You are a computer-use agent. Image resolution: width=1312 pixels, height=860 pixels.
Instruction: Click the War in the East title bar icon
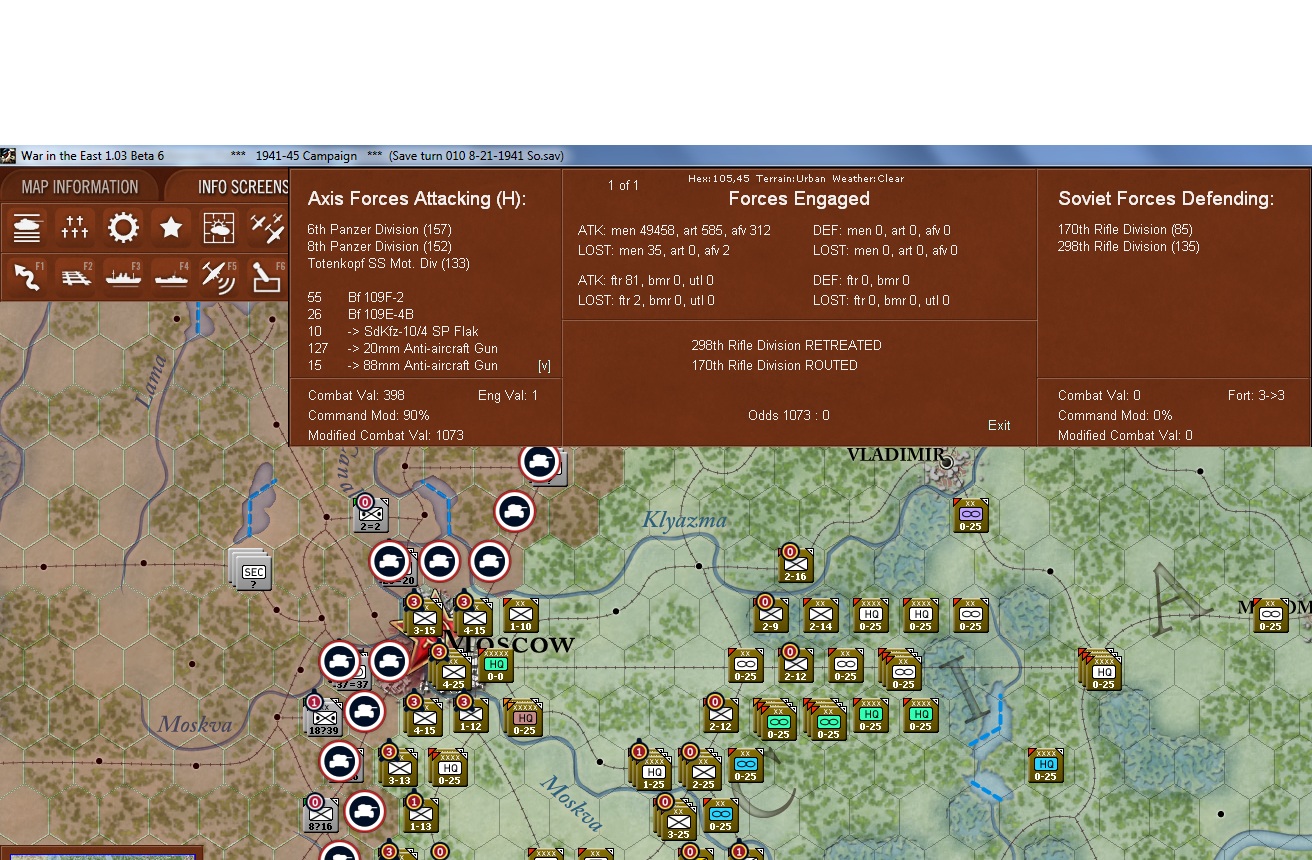[x=9, y=156]
